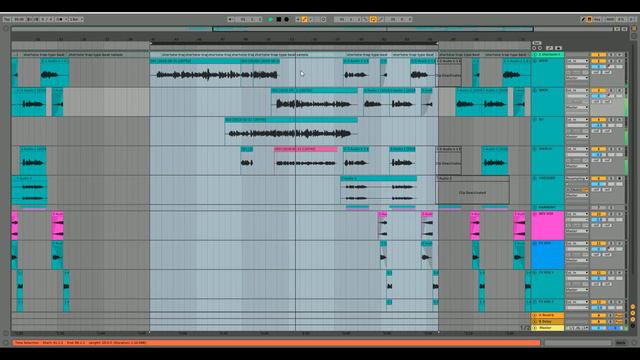This screenshot has height=360, width=640.
Task: Toggle the Follow playback button
Action: 231,19
